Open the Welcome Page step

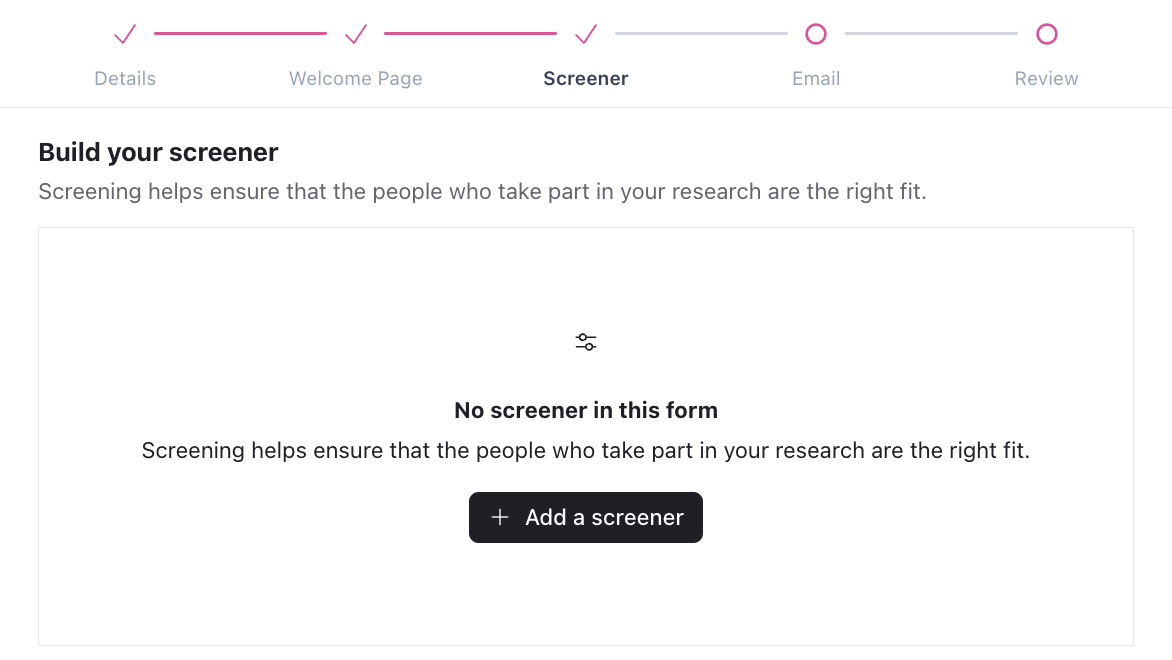(x=356, y=79)
